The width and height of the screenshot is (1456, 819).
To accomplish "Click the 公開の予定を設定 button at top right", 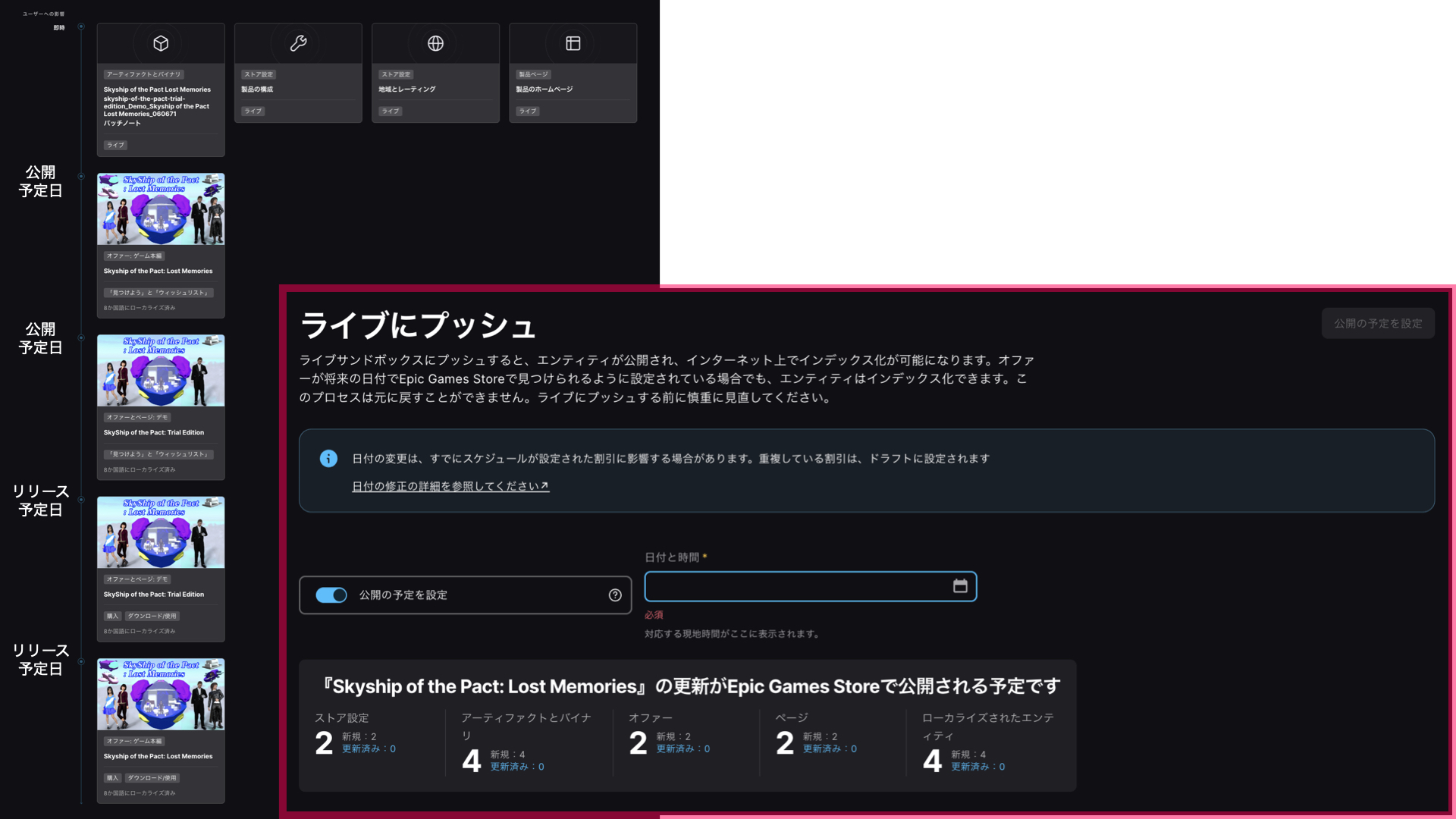I will click(x=1378, y=323).
